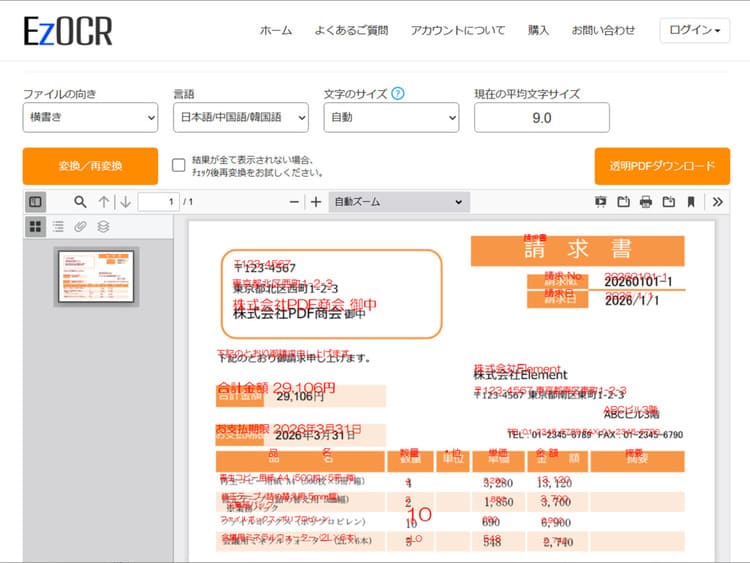Screen dimensions: 750x563
Task: Click the 13,120 amount cell
Action: 555,483
